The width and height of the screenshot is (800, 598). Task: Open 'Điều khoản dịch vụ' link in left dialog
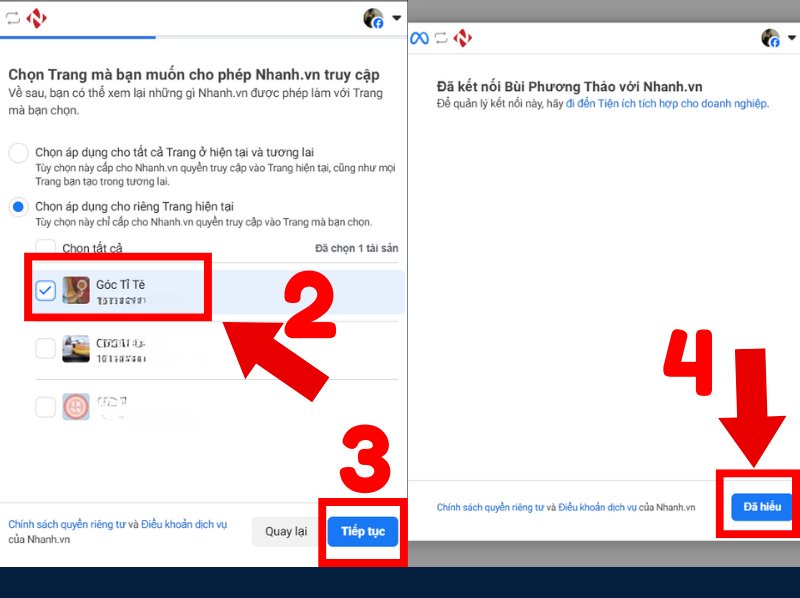(x=184, y=525)
